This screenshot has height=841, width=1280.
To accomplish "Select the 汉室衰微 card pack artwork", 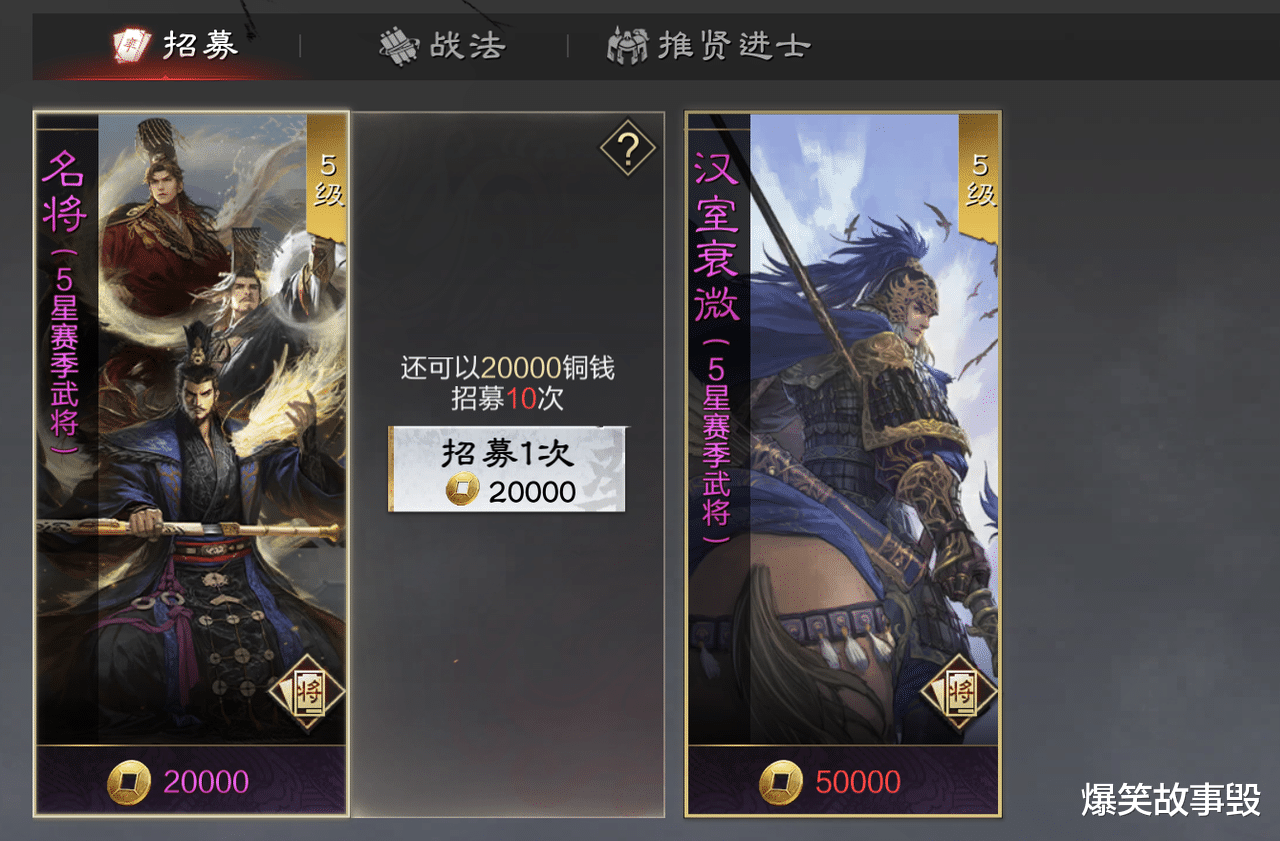I will (843, 429).
